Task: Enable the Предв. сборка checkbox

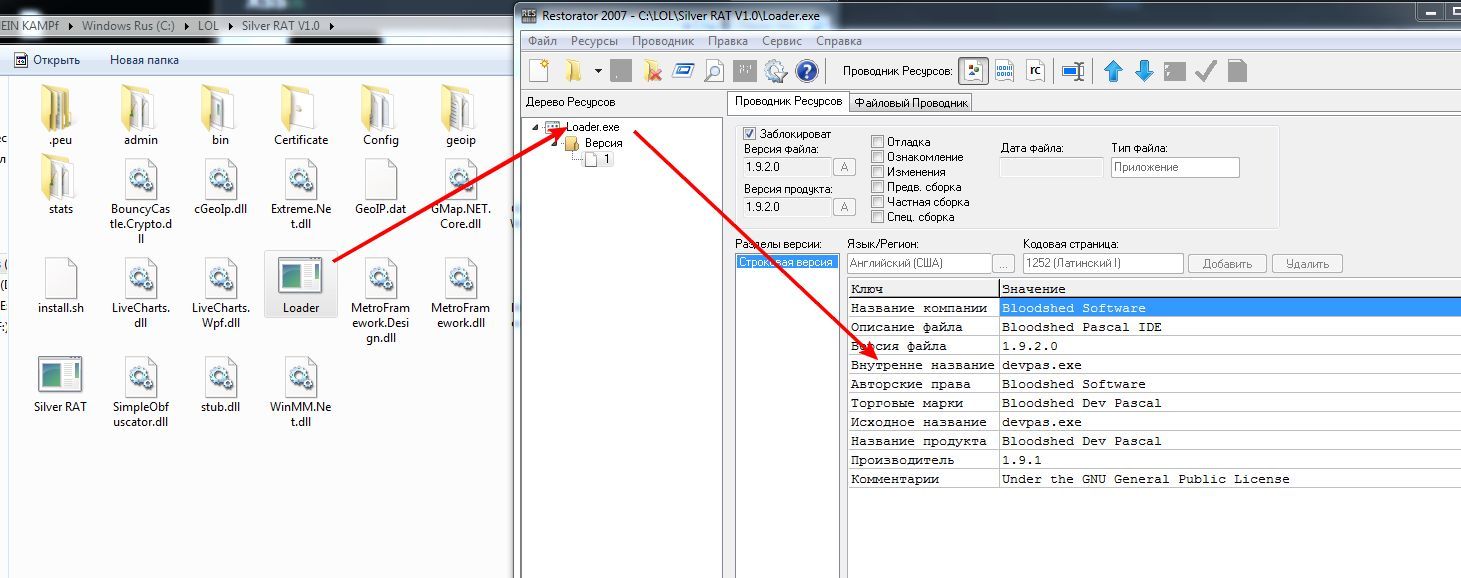Action: tap(877, 187)
